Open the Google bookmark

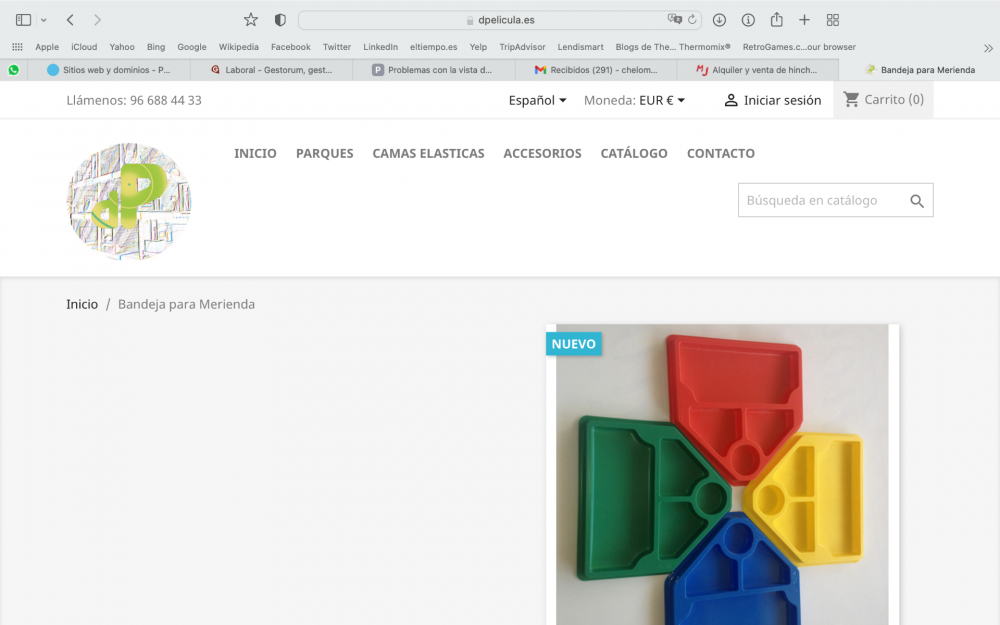192,47
